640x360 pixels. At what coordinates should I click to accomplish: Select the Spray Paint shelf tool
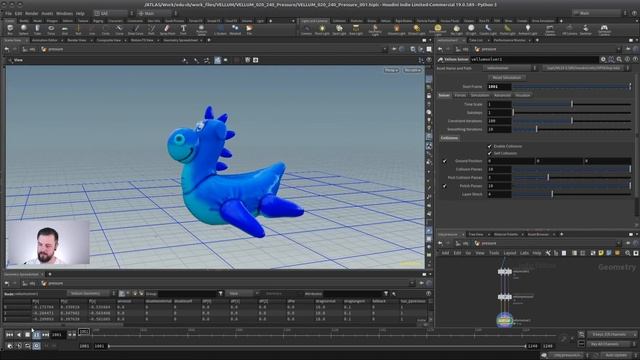(x=167, y=29)
